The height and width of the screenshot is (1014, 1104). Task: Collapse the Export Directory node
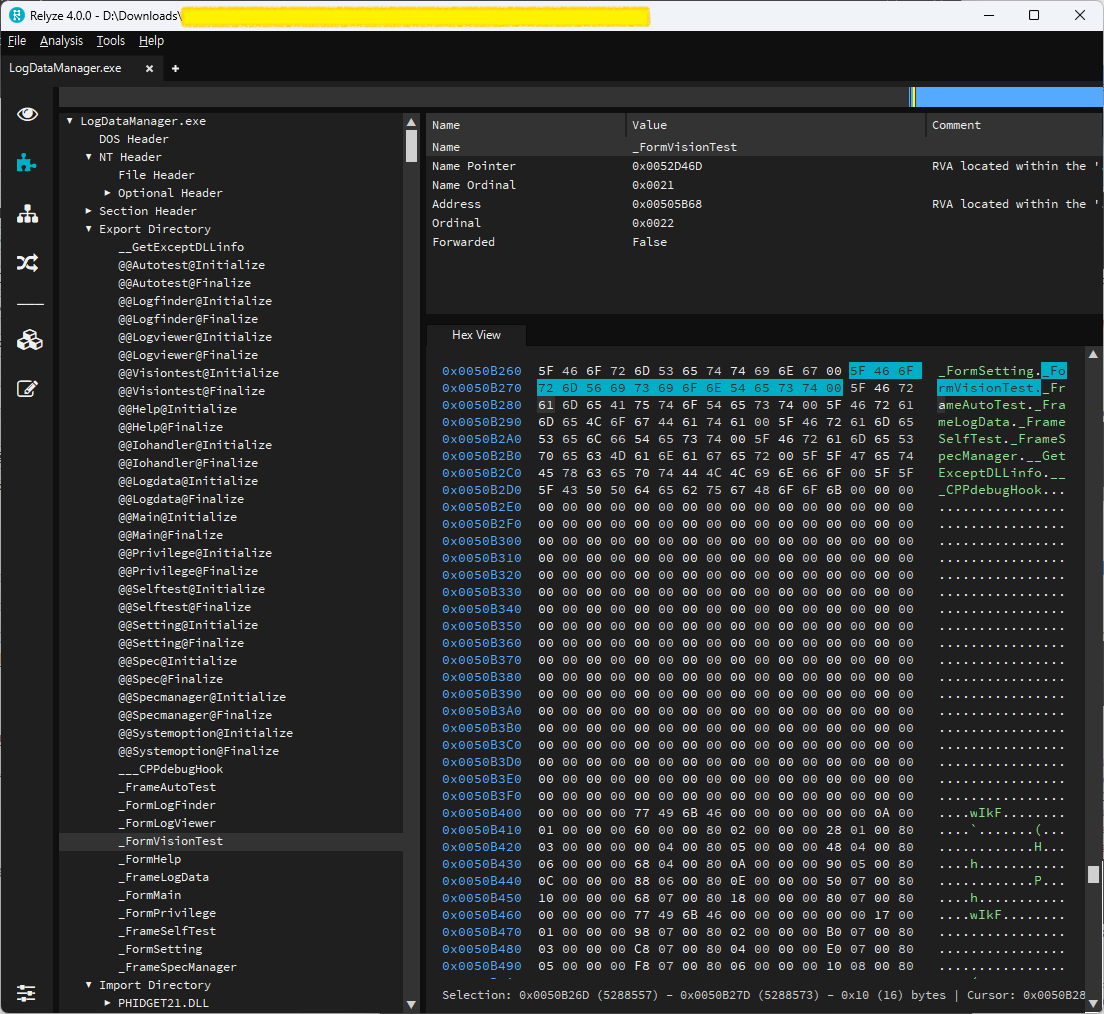[89, 229]
